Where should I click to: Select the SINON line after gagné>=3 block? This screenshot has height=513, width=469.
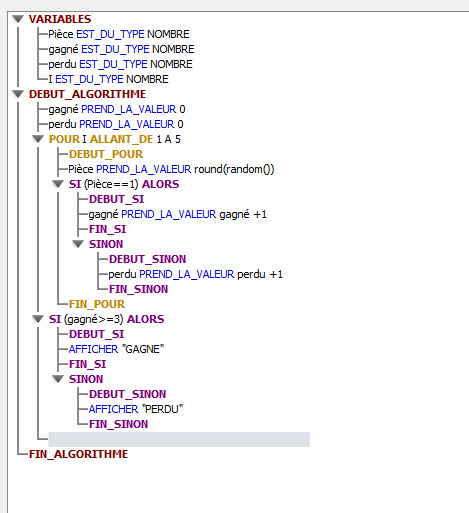click(86, 379)
